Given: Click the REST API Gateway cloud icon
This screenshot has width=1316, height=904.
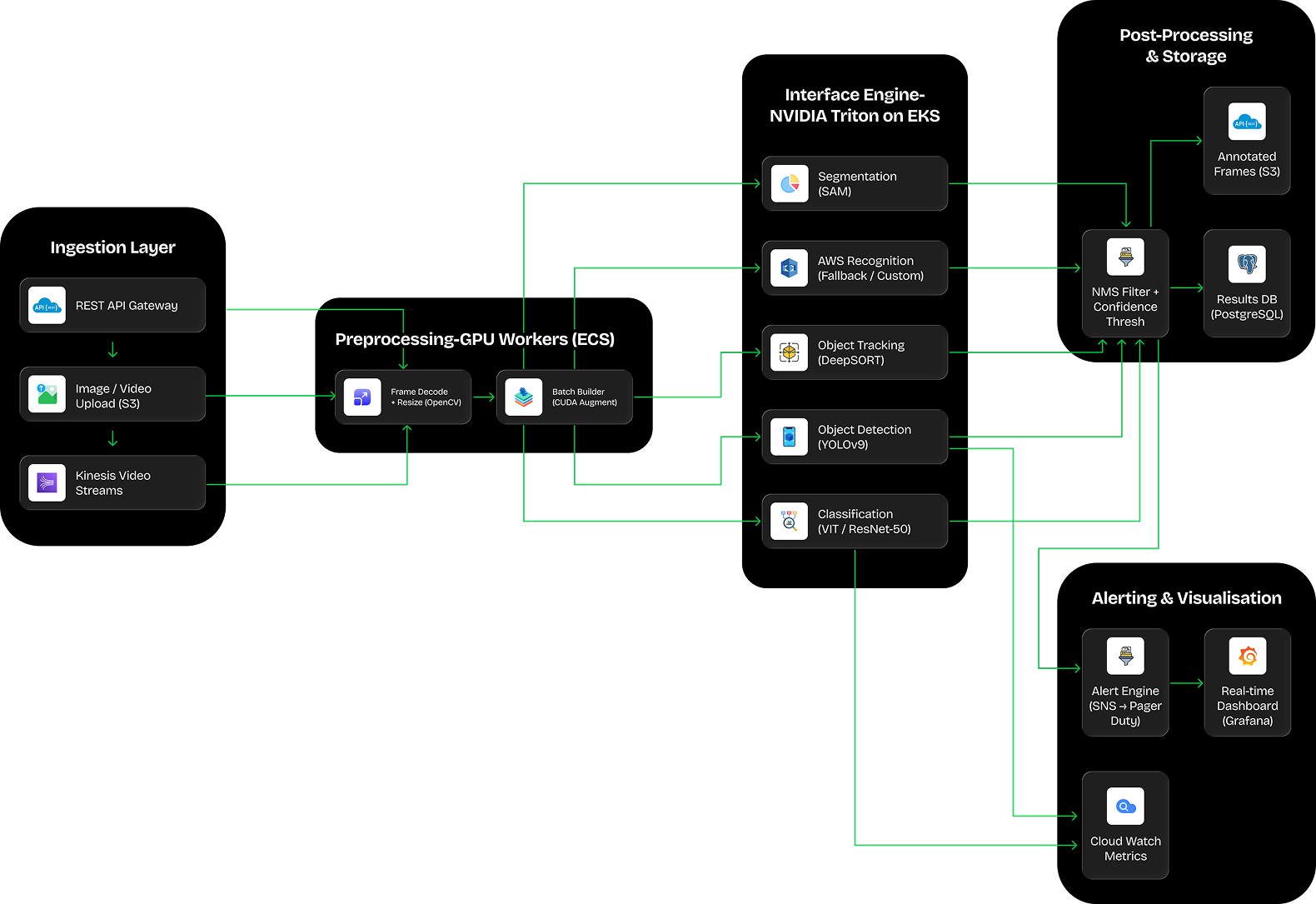Looking at the screenshot, I should tap(47, 306).
